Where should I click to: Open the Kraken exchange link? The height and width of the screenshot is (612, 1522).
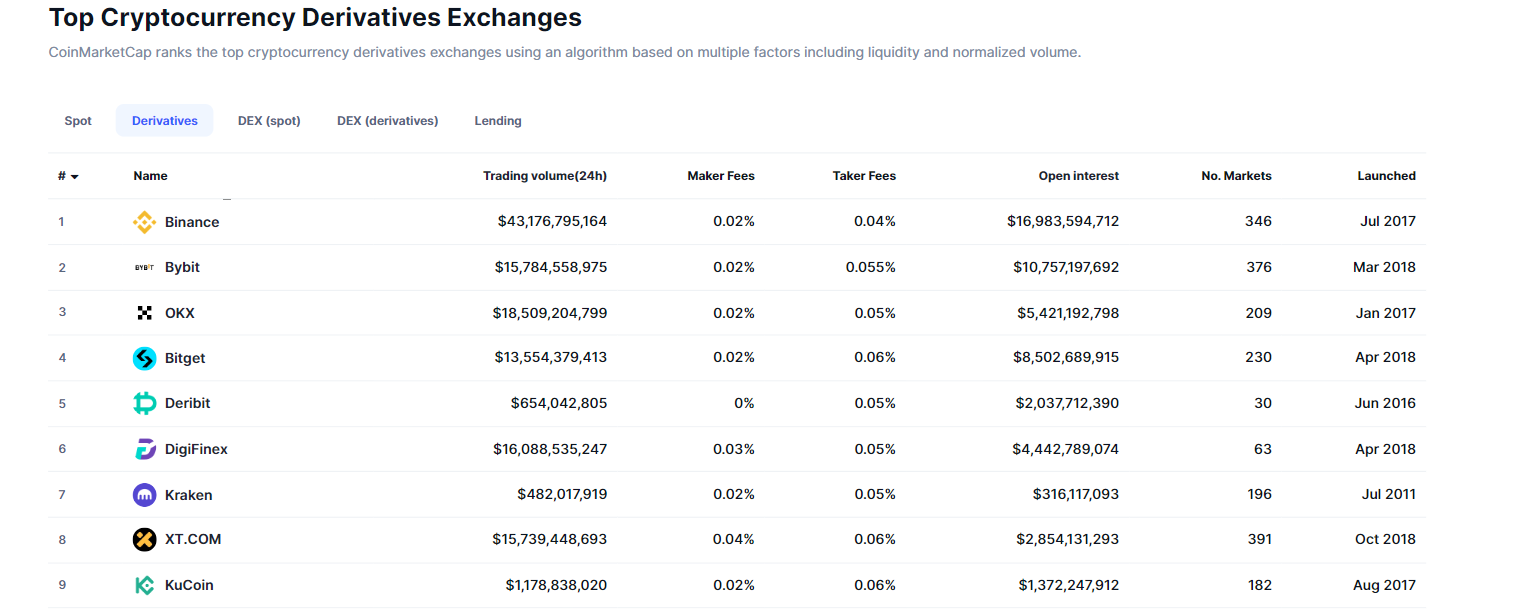[189, 495]
